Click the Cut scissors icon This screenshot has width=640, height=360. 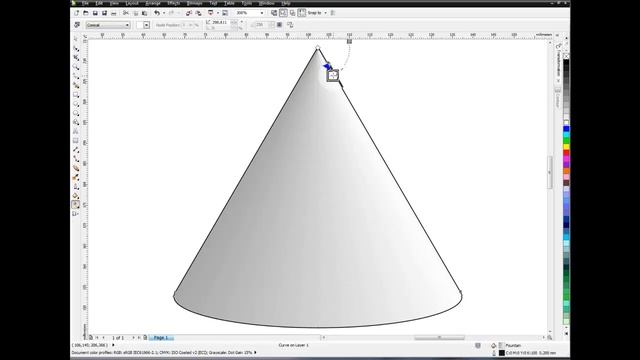coord(126,13)
